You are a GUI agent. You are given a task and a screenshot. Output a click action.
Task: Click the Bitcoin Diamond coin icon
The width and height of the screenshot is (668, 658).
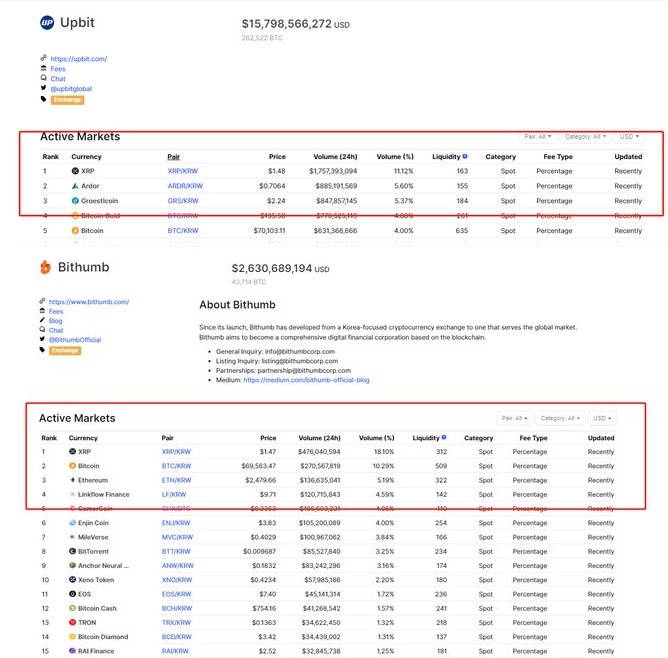(x=72, y=637)
